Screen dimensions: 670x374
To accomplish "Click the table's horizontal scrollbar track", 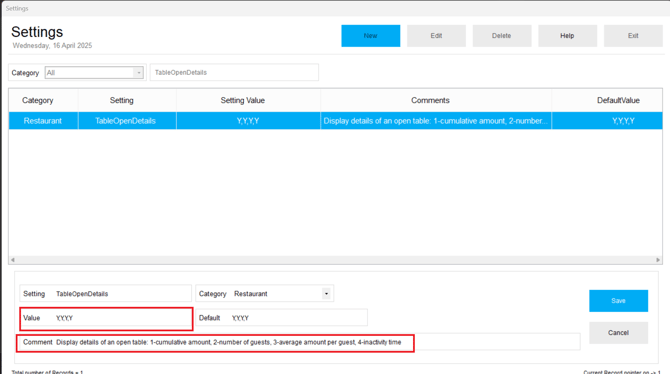I will [x=335, y=260].
